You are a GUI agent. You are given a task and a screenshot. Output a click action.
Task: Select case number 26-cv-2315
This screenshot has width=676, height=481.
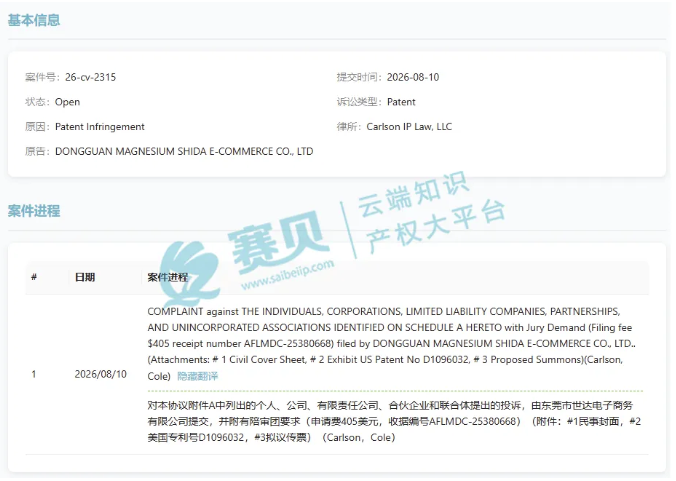91,77
